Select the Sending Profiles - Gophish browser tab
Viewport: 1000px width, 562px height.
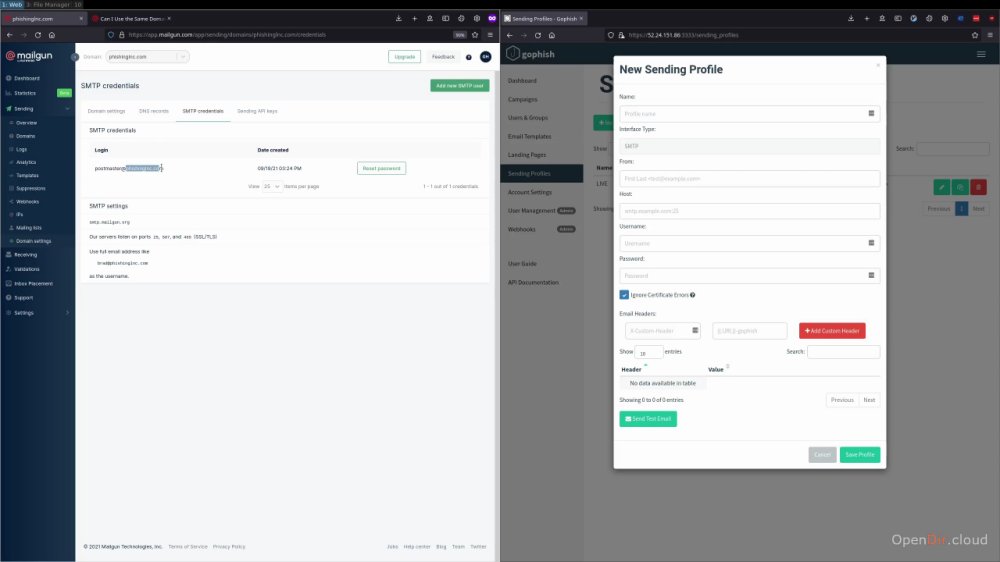544,18
